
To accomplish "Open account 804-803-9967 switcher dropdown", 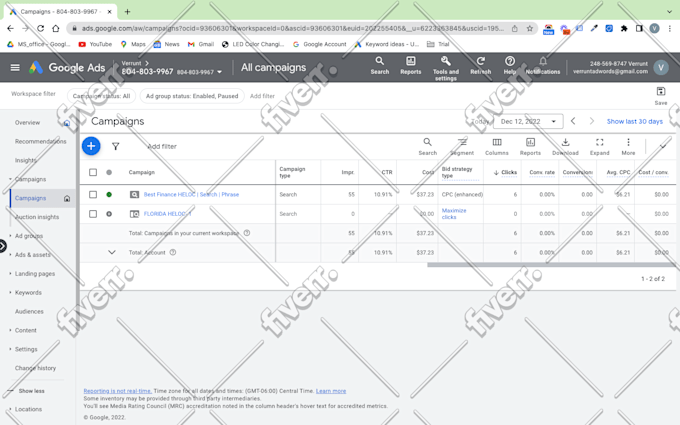I will (219, 72).
